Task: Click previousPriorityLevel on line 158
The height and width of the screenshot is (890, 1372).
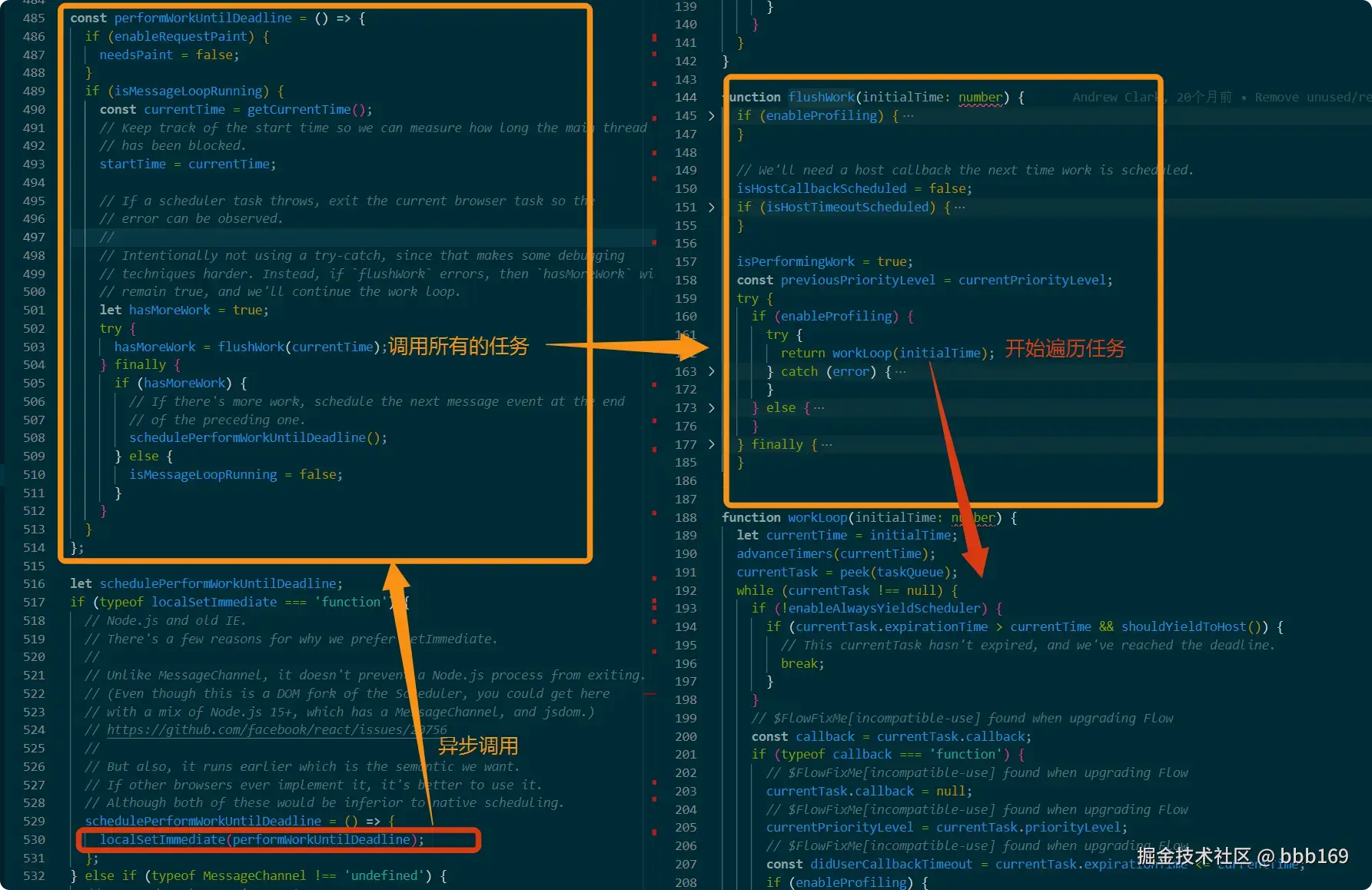Action: coord(859,281)
